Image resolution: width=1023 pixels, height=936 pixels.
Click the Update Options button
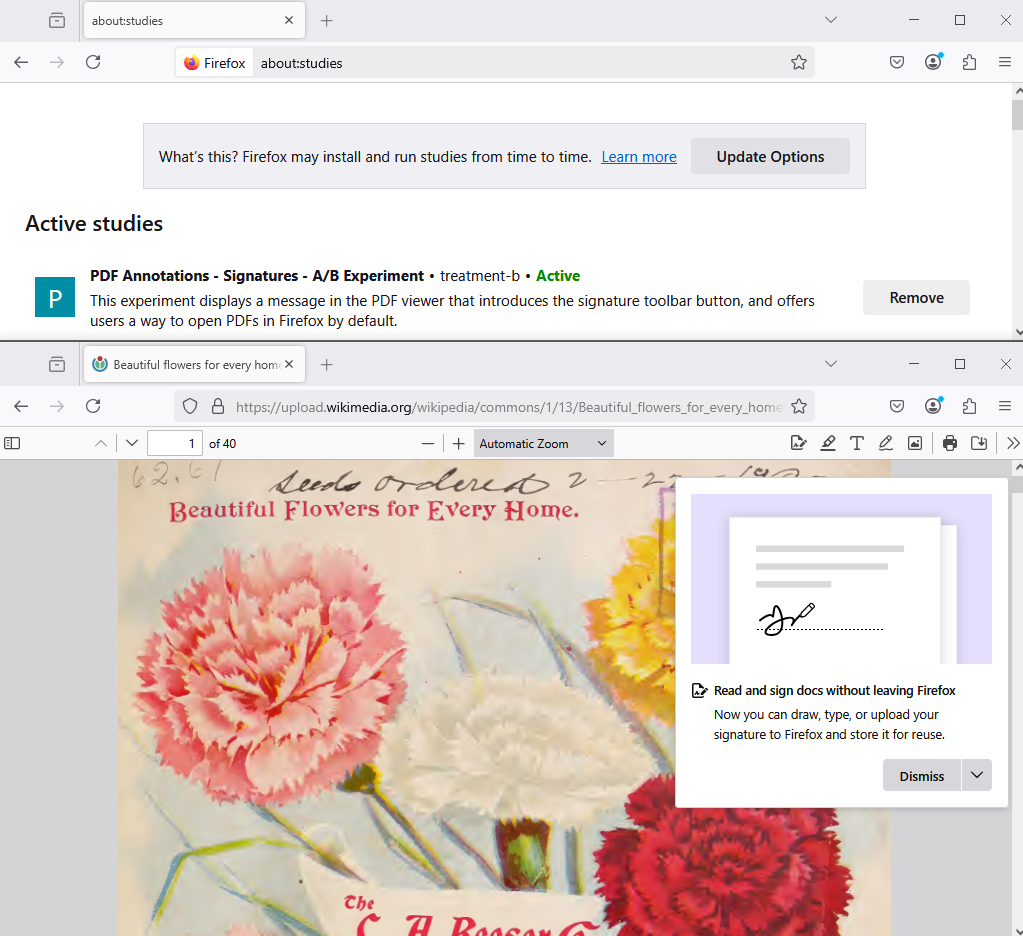click(770, 157)
